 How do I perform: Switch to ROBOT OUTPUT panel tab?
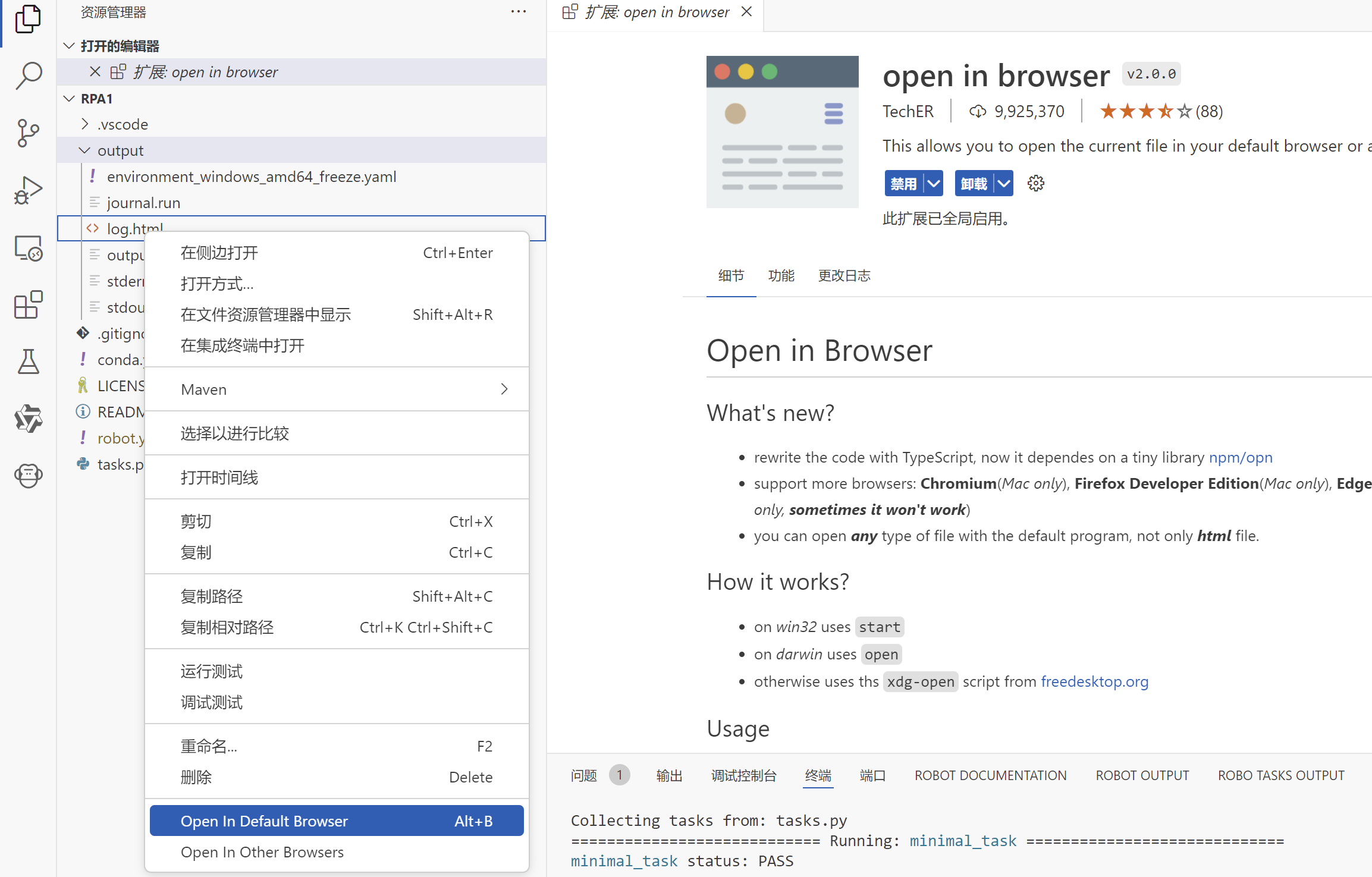pyautogui.click(x=1142, y=775)
